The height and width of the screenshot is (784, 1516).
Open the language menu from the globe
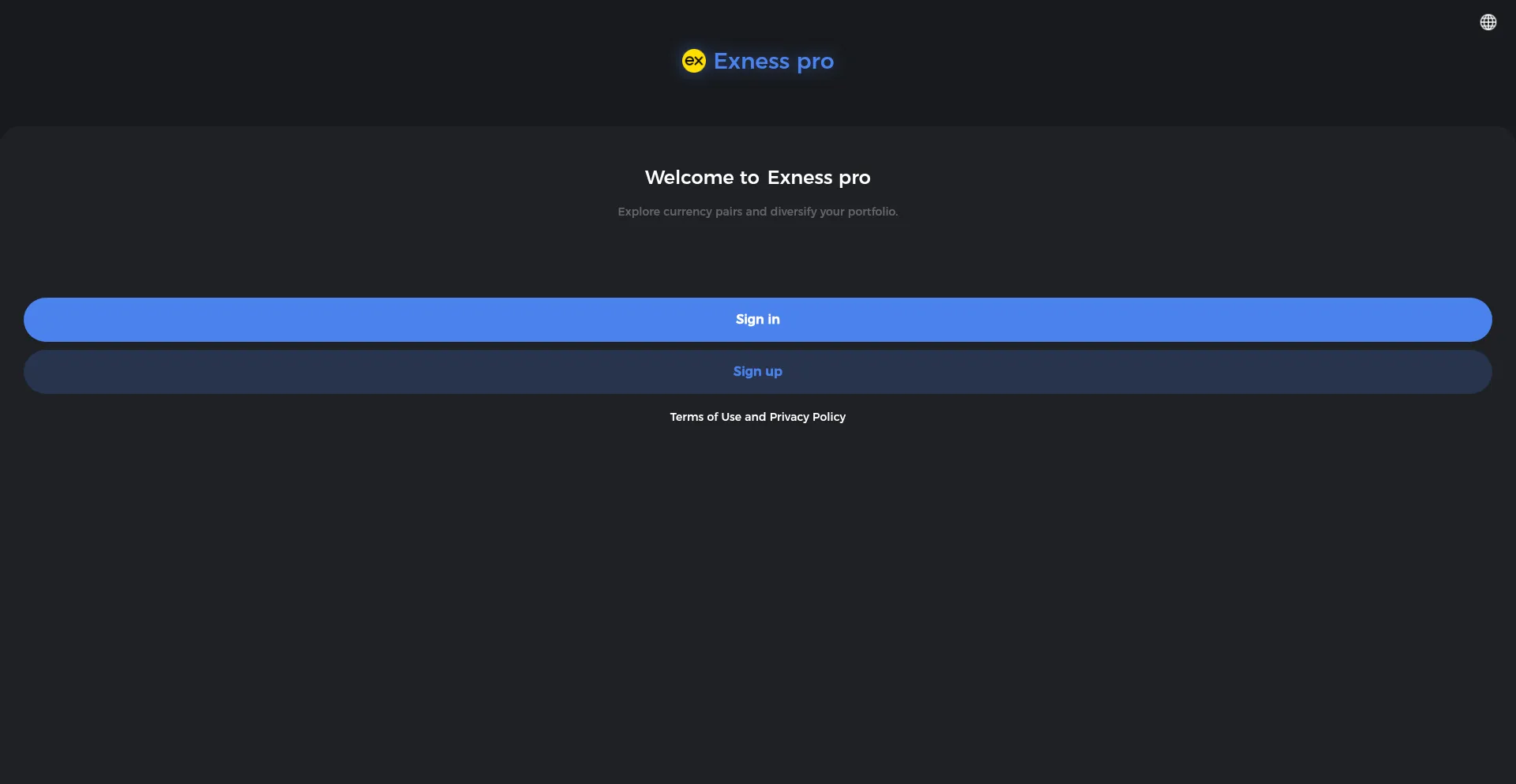click(x=1488, y=22)
